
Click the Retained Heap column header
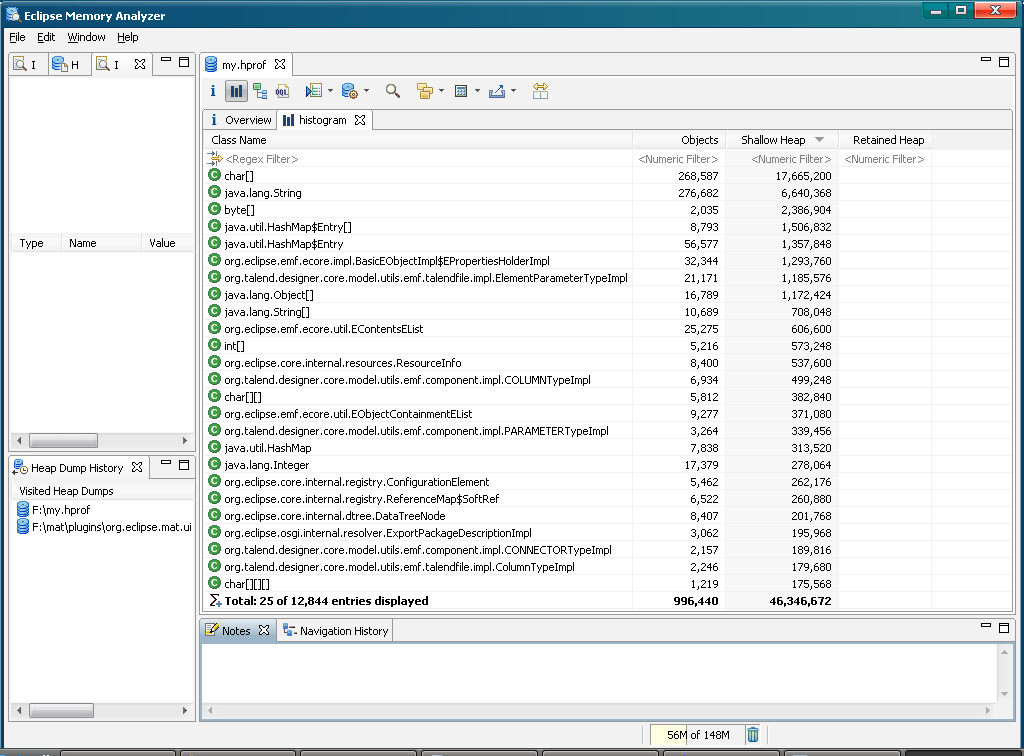888,140
